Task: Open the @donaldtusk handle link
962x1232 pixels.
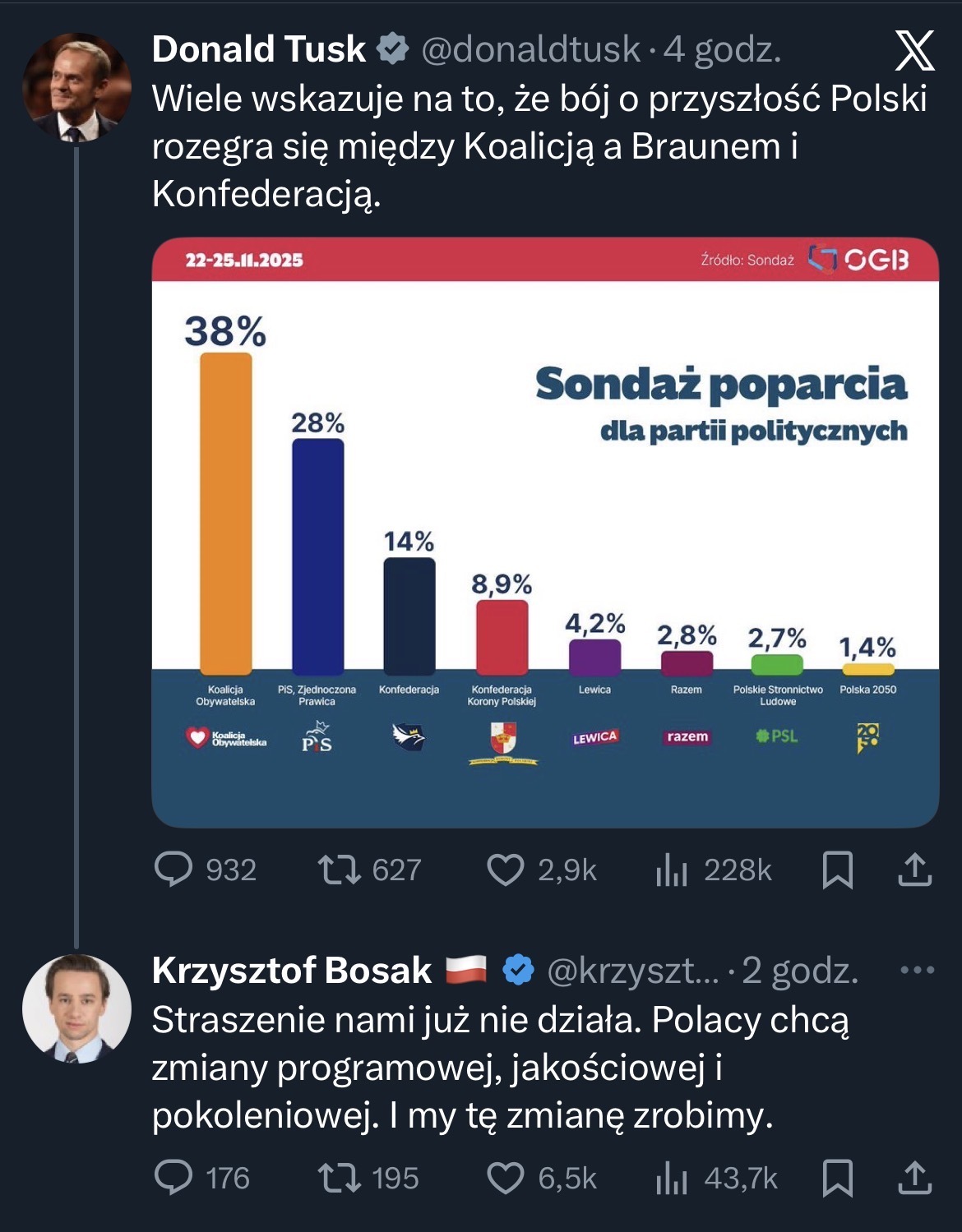Action: coord(530,49)
